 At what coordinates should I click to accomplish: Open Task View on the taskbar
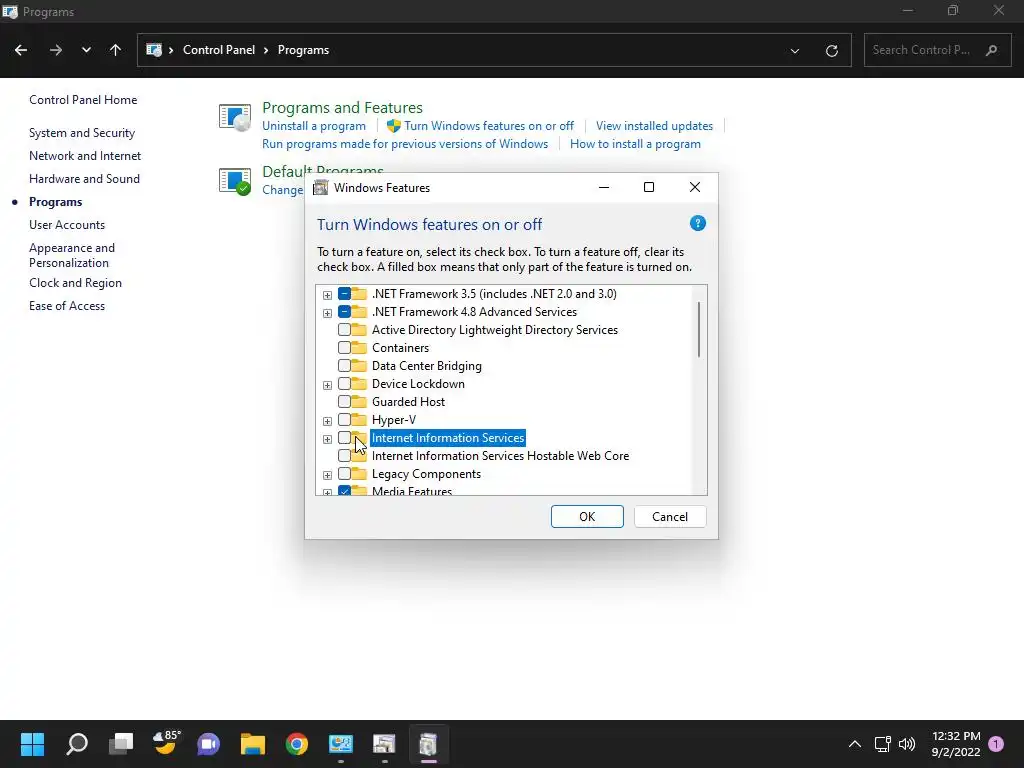pyautogui.click(x=121, y=744)
